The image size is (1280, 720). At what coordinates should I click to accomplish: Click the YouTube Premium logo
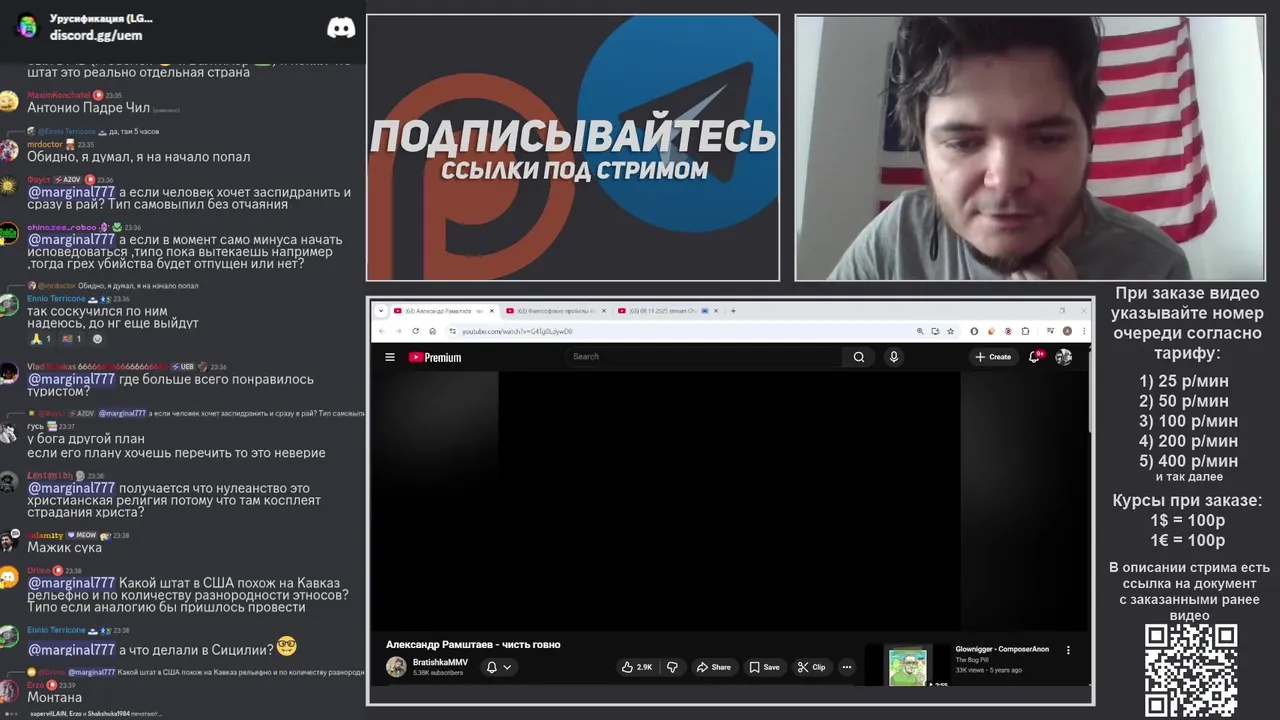435,357
